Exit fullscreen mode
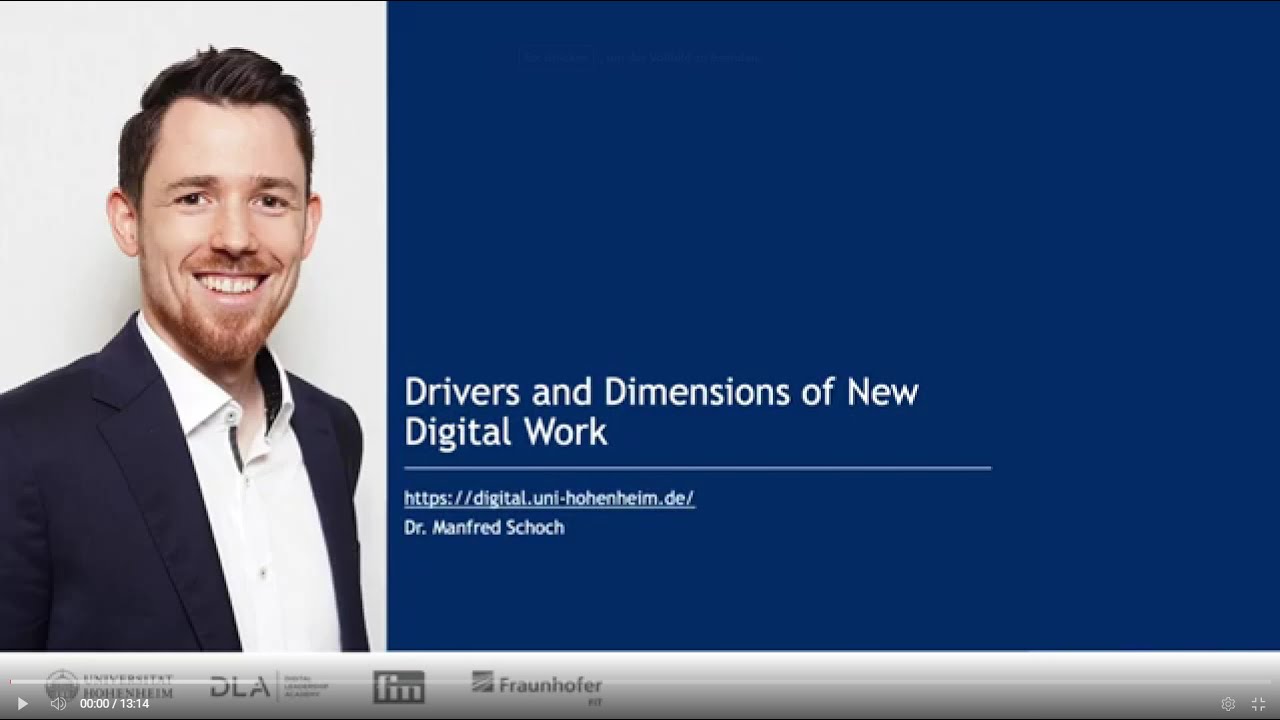This screenshot has height=720, width=1280. click(x=1259, y=704)
